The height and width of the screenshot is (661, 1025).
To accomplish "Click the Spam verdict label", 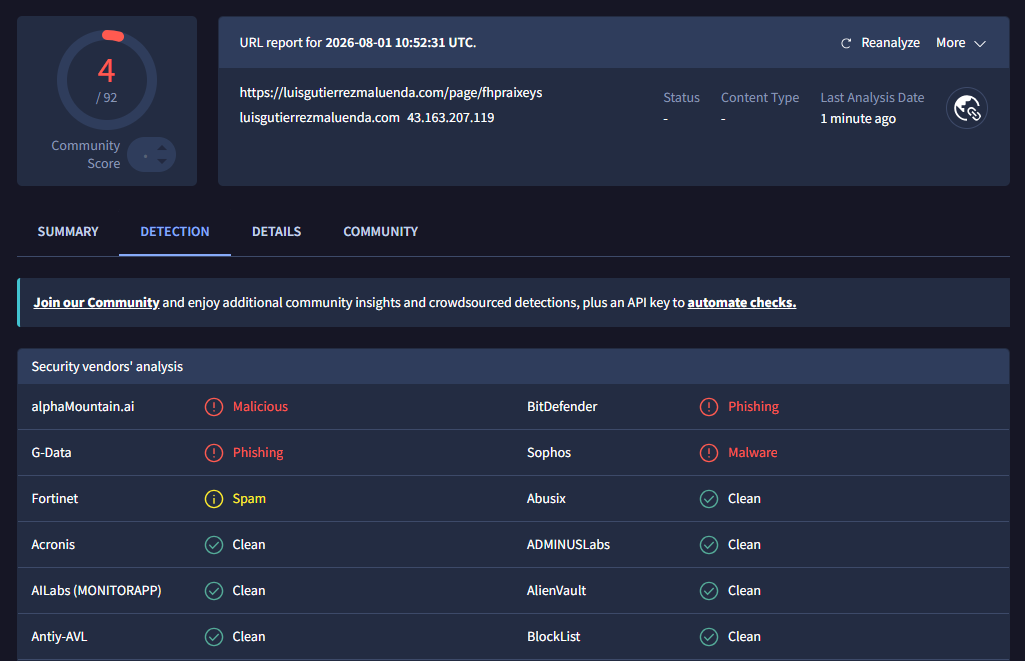I will (249, 499).
